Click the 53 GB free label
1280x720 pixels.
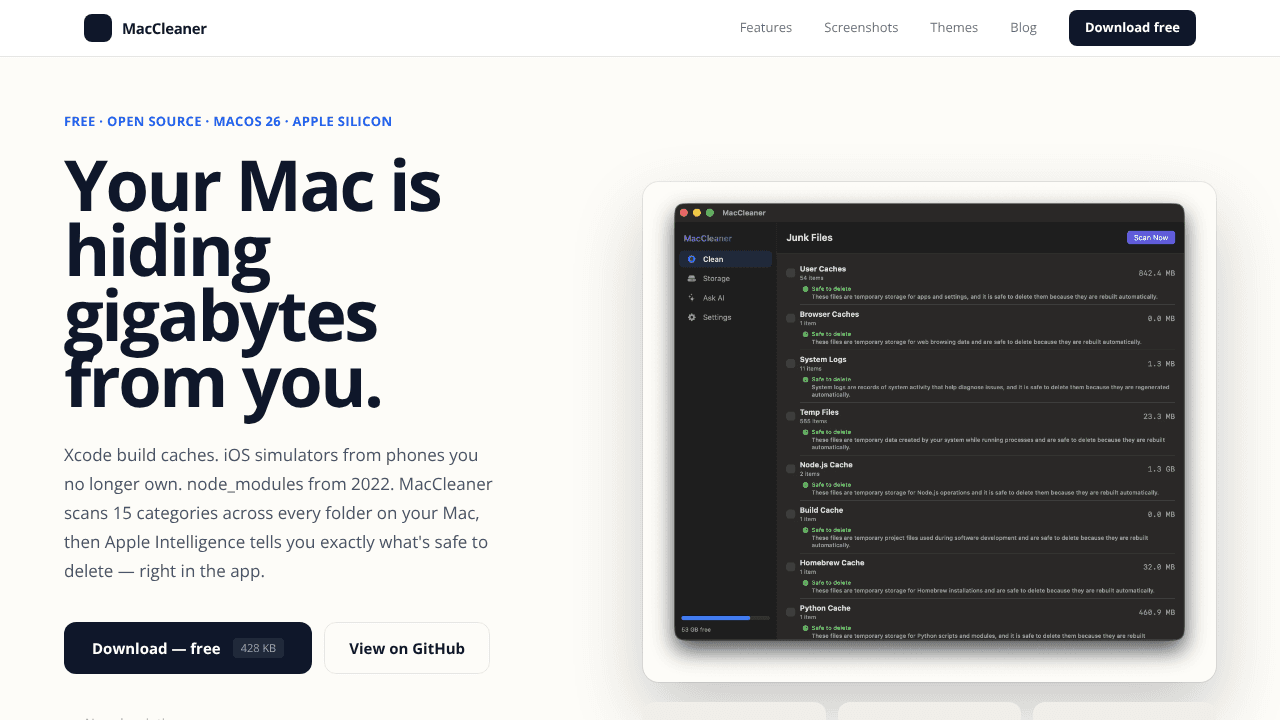point(696,629)
